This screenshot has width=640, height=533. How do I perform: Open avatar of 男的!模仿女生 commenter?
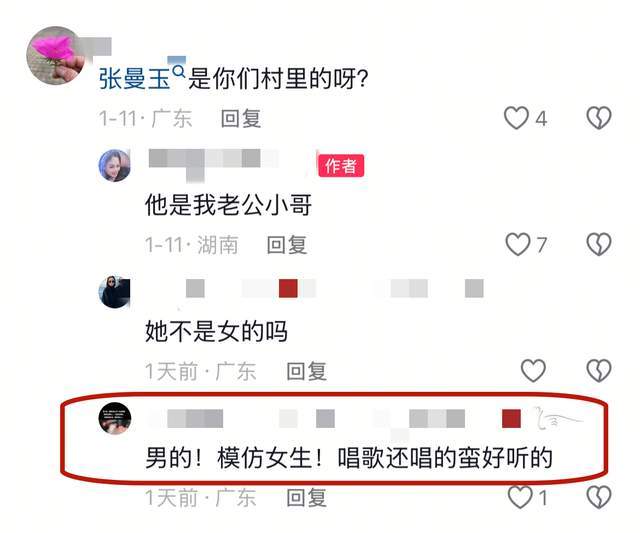(x=115, y=418)
